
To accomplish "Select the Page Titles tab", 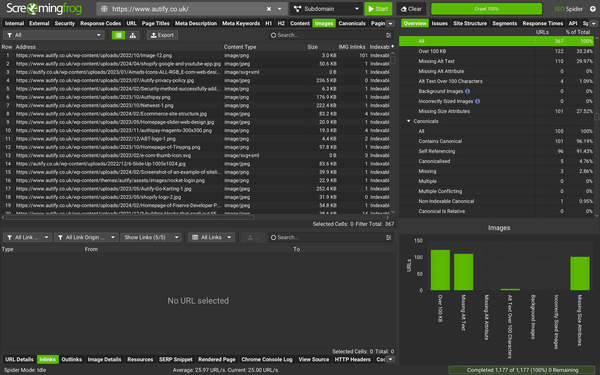I will 155,23.
